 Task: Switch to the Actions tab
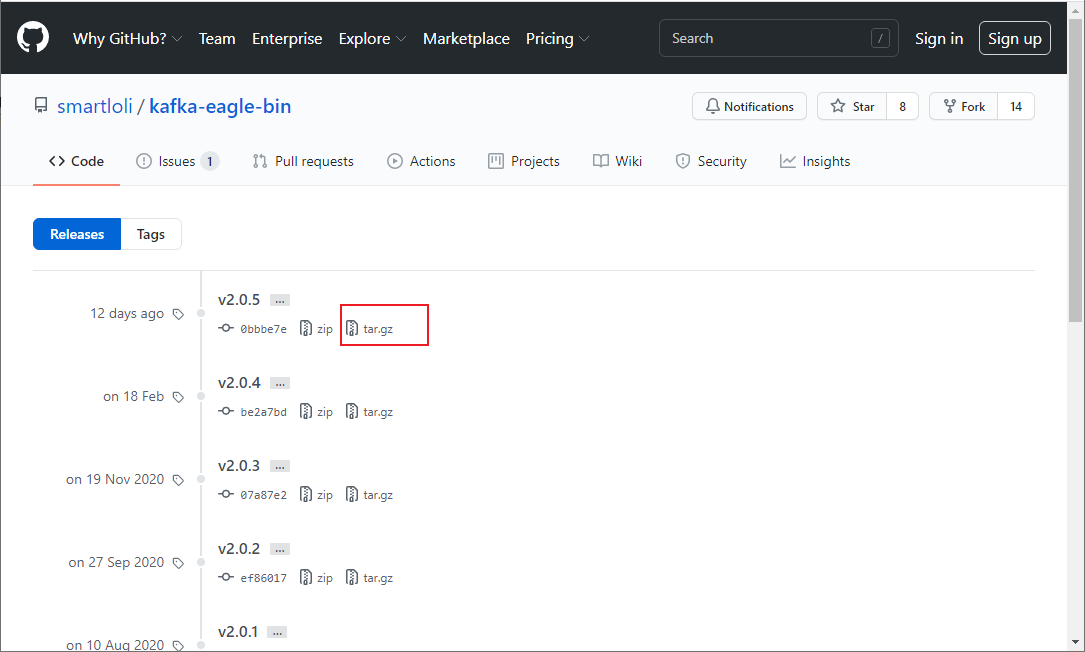coord(421,161)
